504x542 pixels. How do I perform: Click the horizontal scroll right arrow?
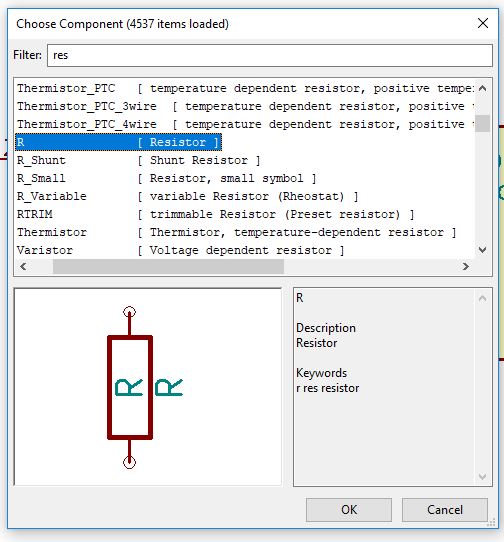pos(466,267)
